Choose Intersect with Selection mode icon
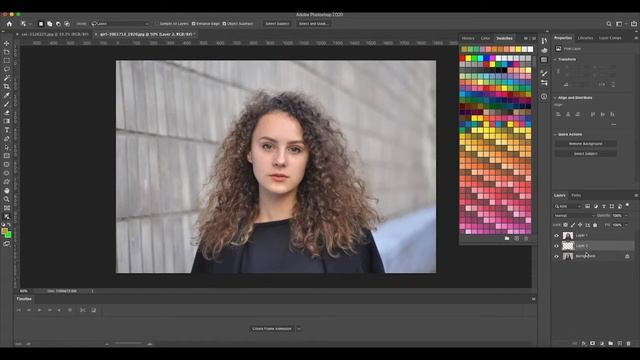The image size is (640, 360). tap(67, 24)
